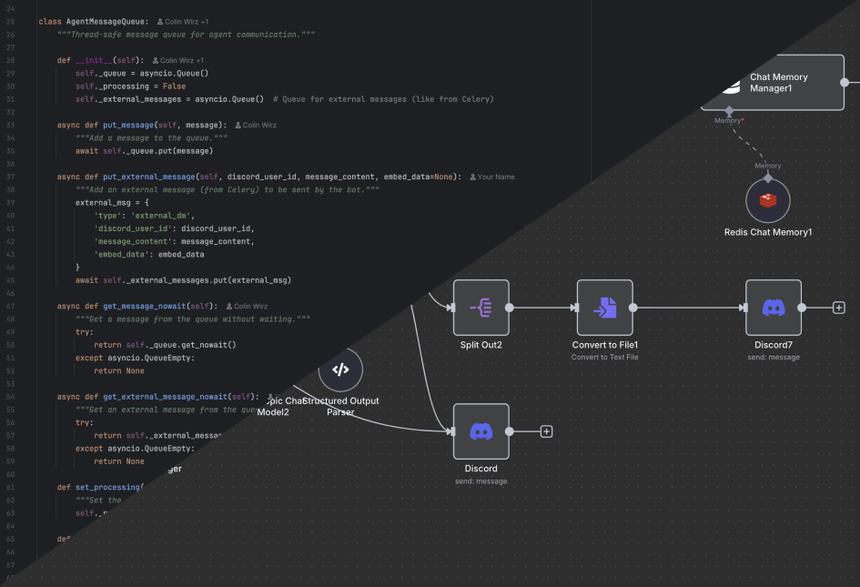Click 'await self._queue.put(message)' line

click(x=144, y=151)
